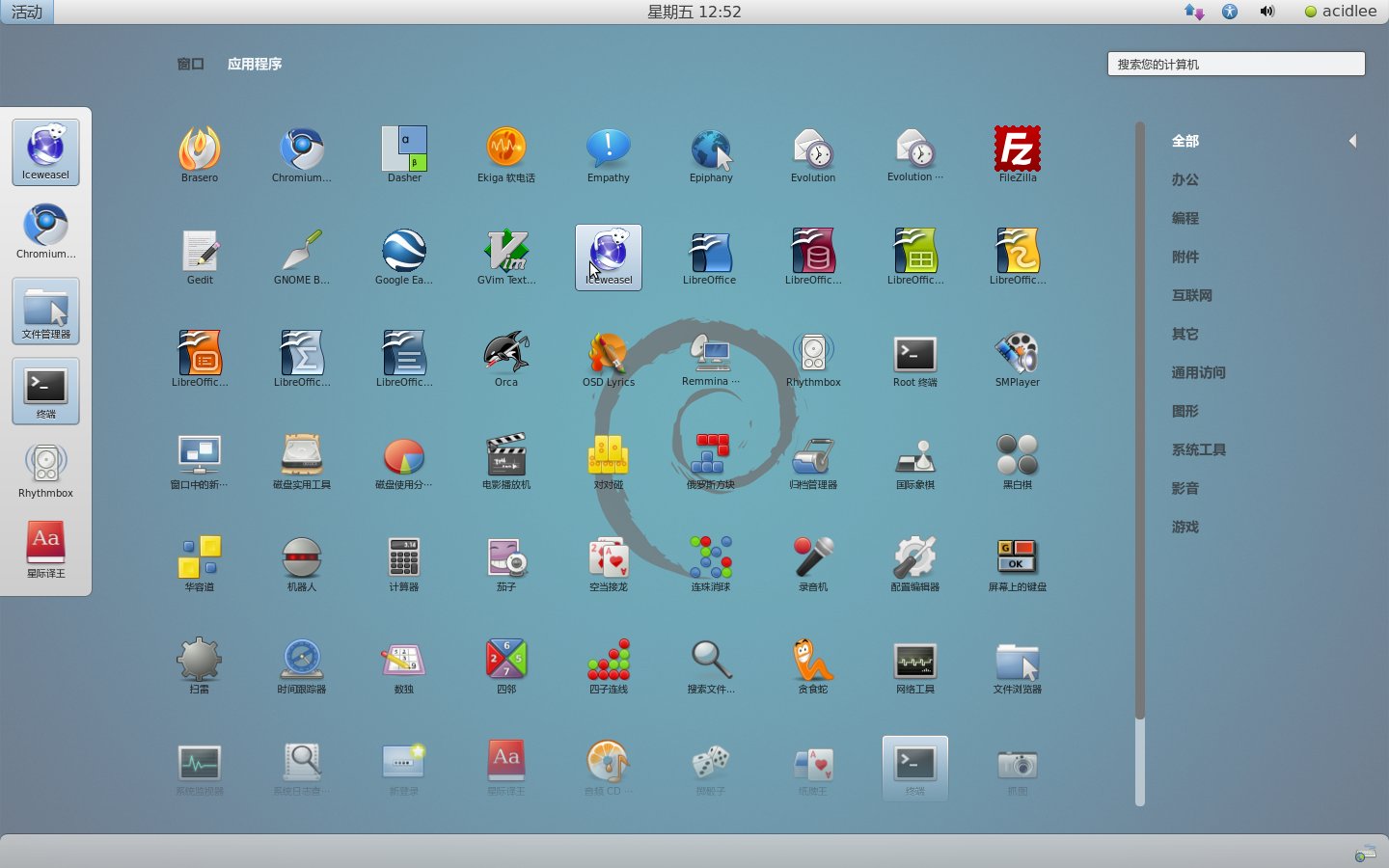Open the 国际象棋 chess game
Viewport: 1389px width, 868px height.
point(915,461)
